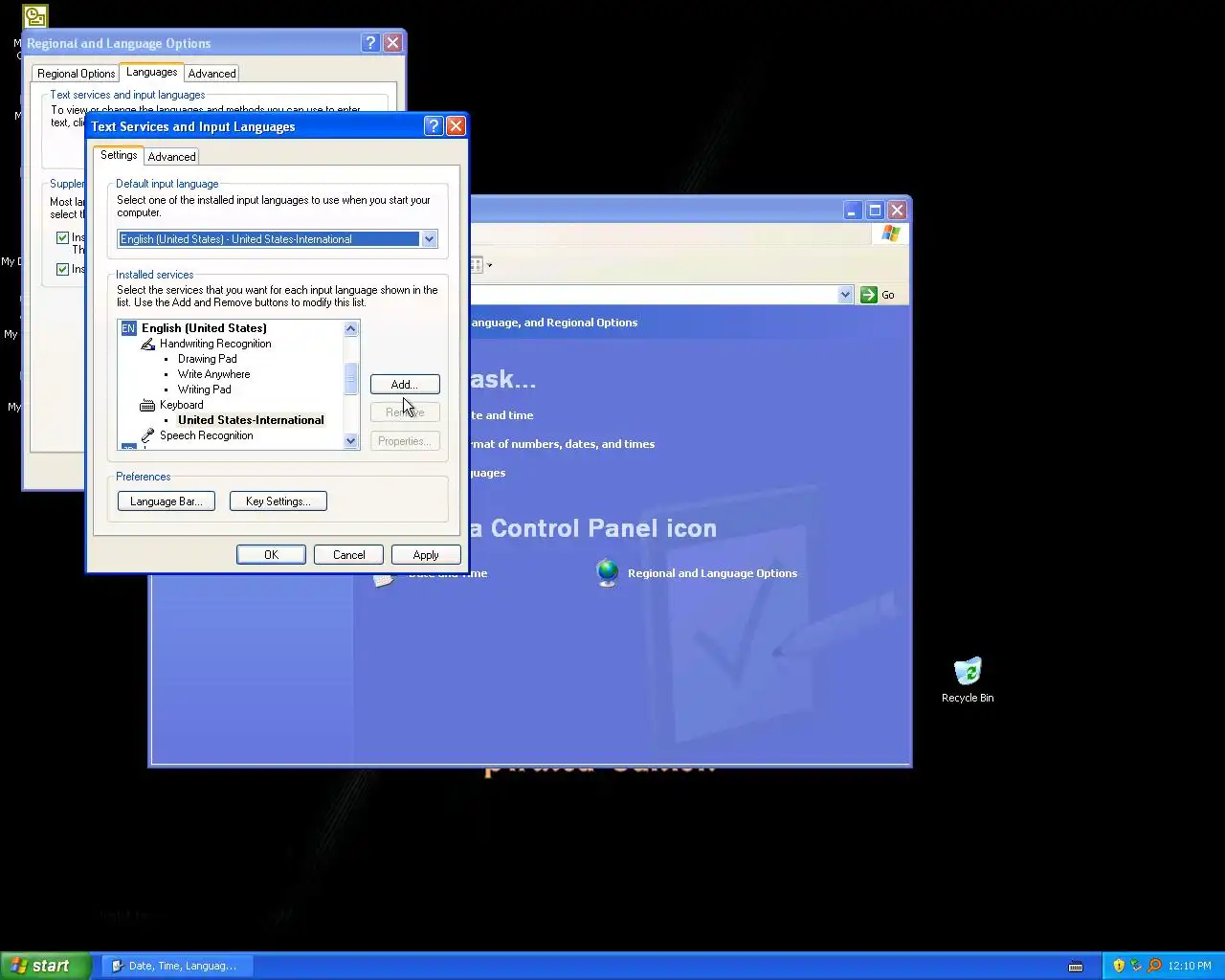Click the Handwriting Recognition pen icon
The image size is (1225, 980).
tap(147, 344)
